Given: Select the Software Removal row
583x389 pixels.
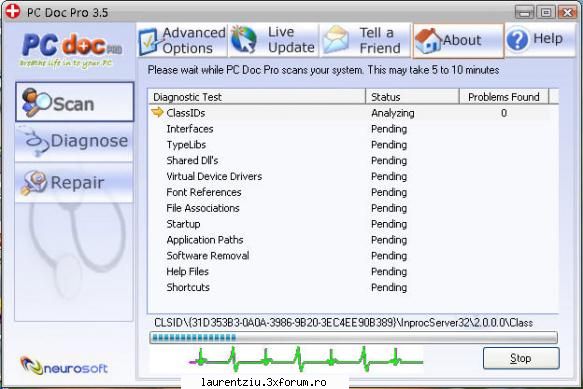Looking at the screenshot, I should 350,255.
